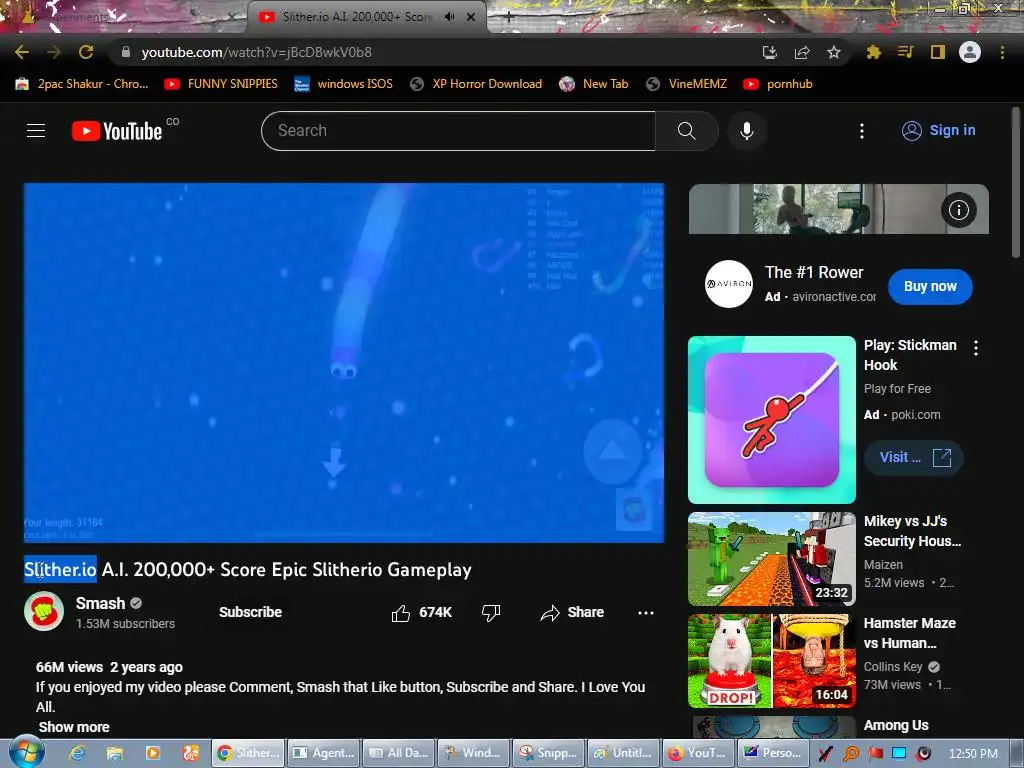
Task: Open YouTube settings three-dot menu
Action: (x=862, y=131)
